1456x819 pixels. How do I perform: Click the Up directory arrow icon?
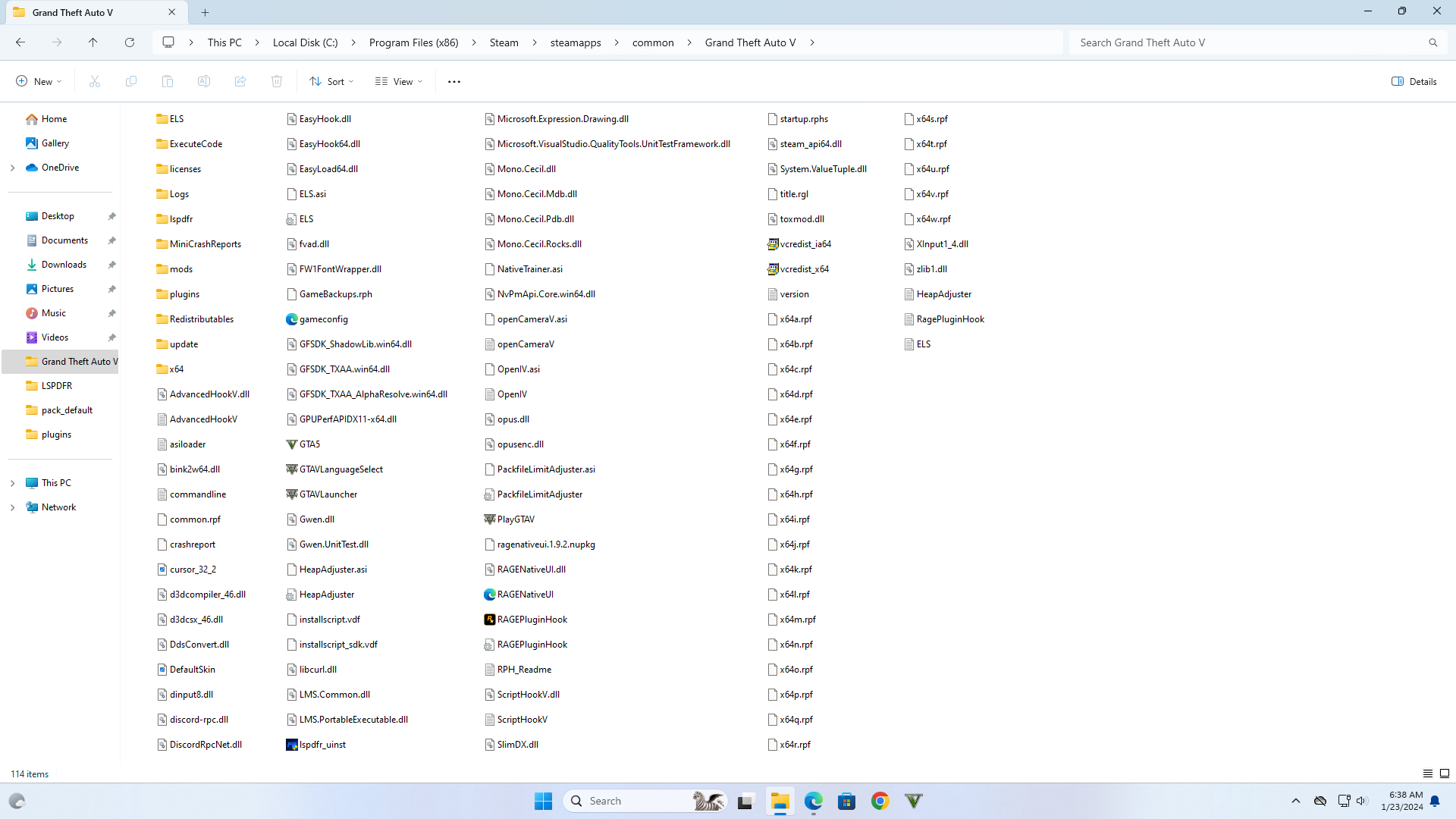click(x=93, y=42)
